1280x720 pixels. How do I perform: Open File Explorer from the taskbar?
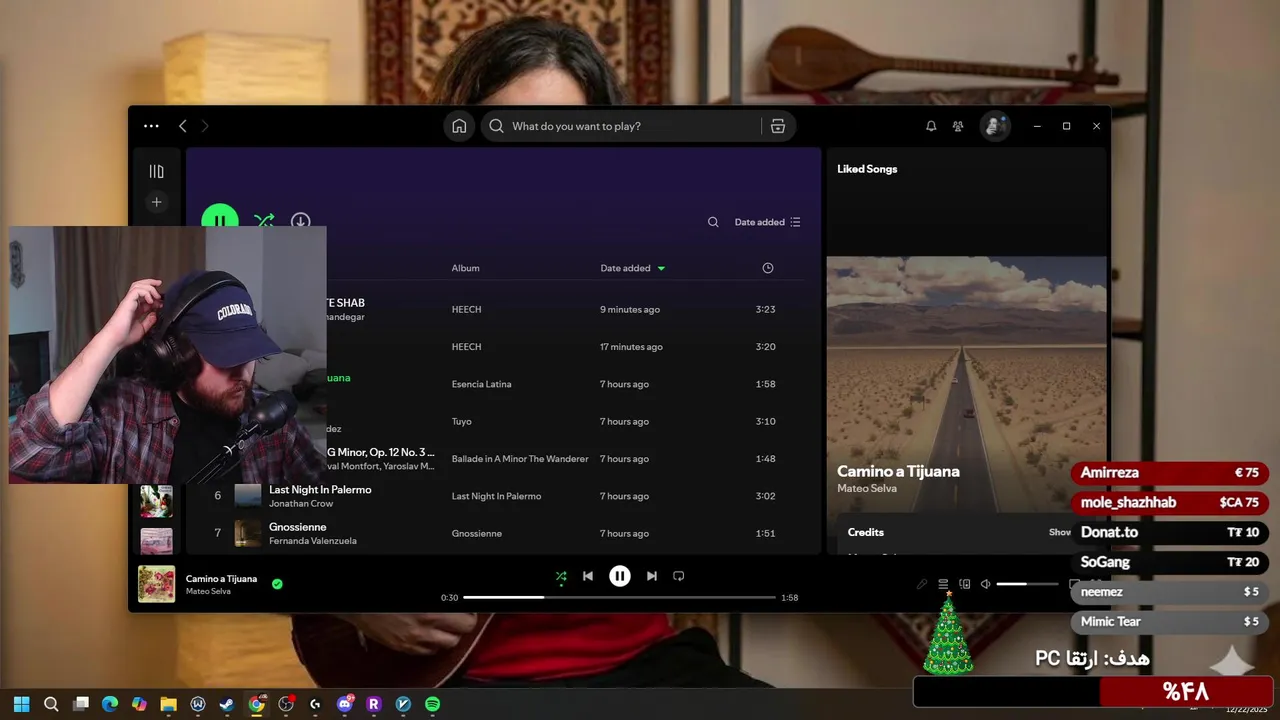[168, 704]
